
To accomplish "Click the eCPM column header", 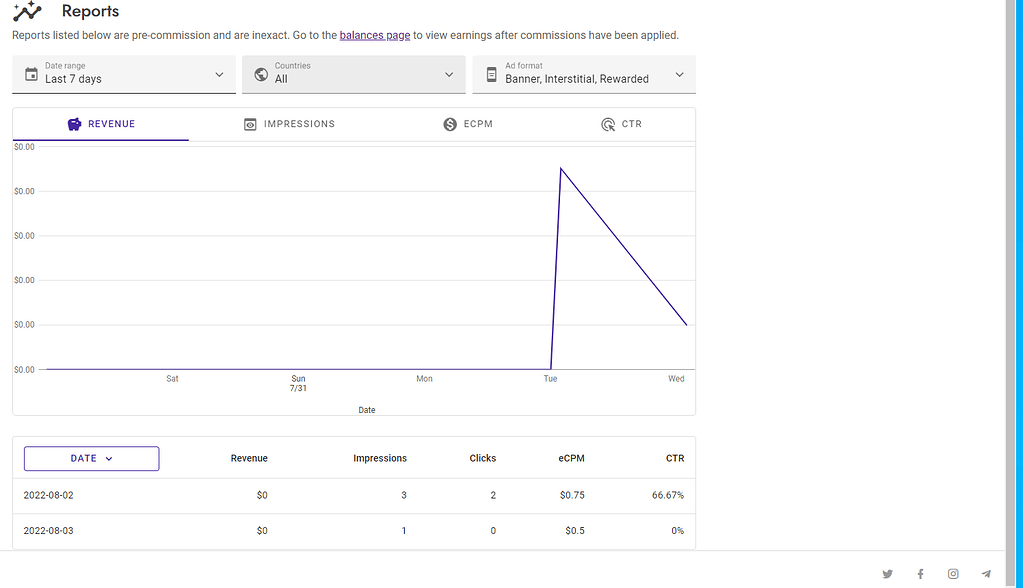I will (x=572, y=458).
